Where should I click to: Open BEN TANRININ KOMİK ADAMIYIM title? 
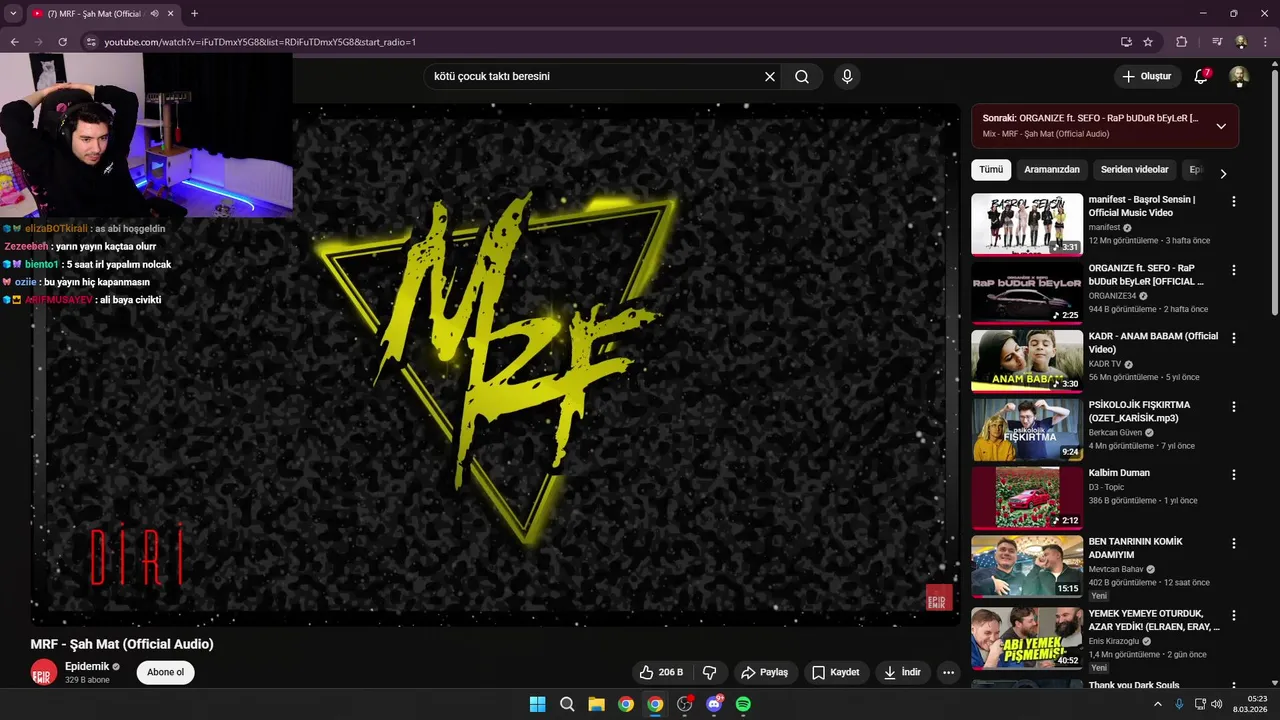click(1136, 548)
